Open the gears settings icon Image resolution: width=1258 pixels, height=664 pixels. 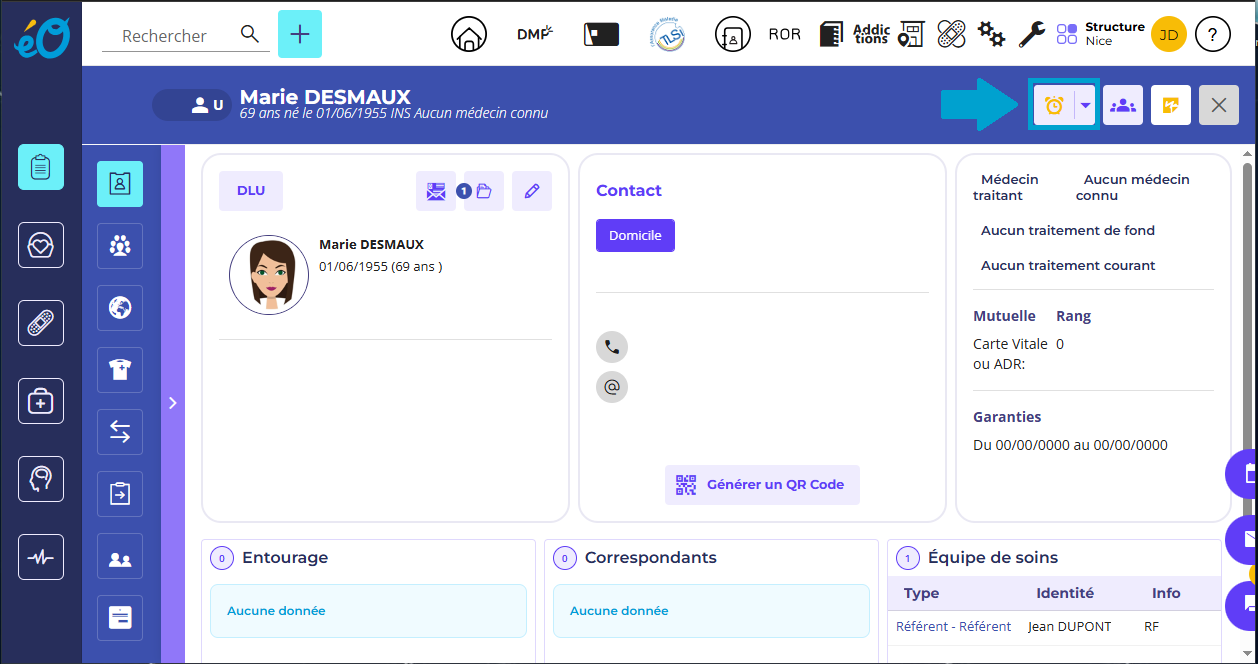991,35
